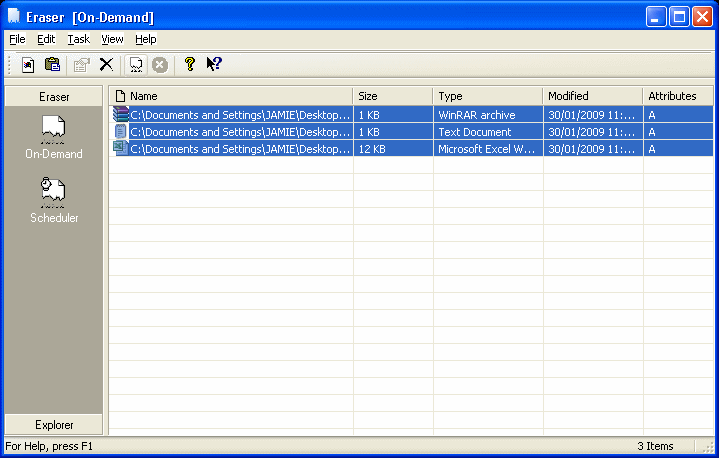Click the Microsoft Excel W... type cell

(x=487, y=149)
